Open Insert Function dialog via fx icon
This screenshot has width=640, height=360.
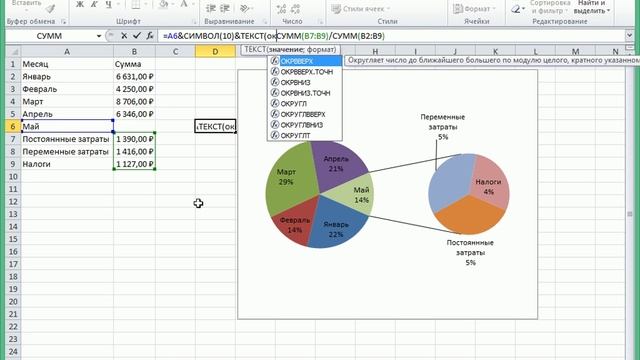pyautogui.click(x=150, y=36)
